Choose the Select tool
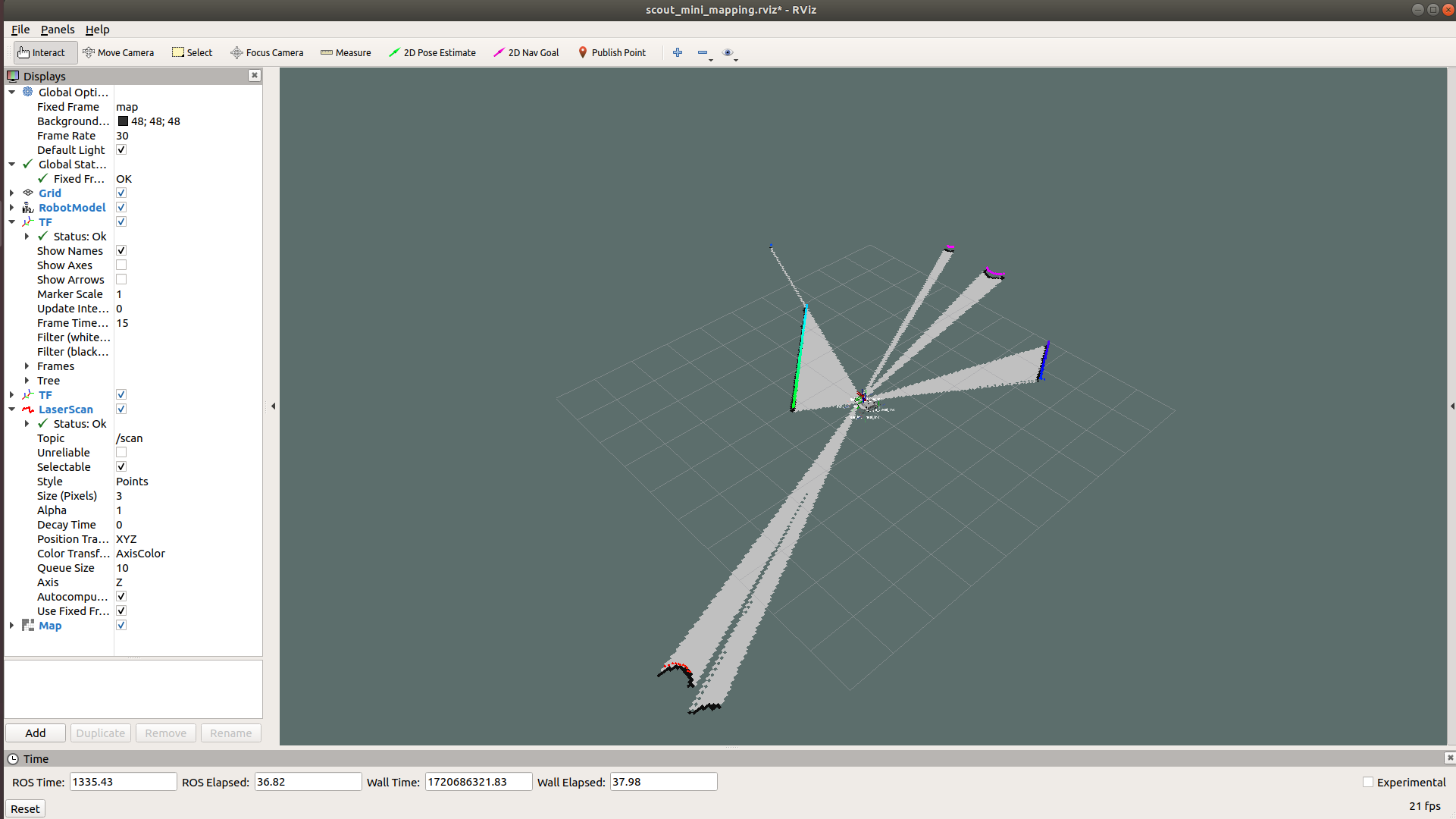 pyautogui.click(x=193, y=52)
